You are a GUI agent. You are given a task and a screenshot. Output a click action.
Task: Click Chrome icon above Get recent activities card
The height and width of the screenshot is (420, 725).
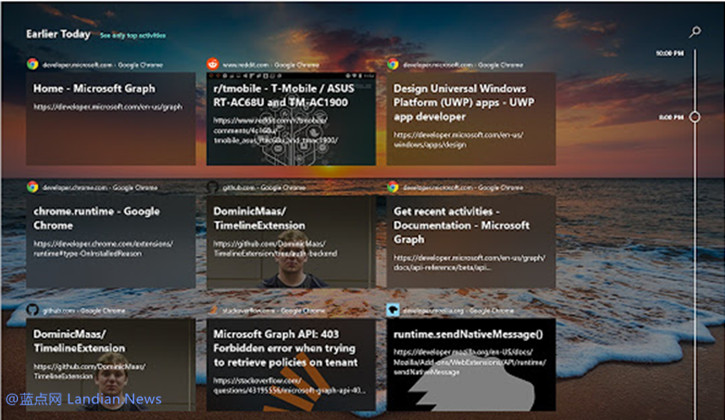[x=393, y=186]
